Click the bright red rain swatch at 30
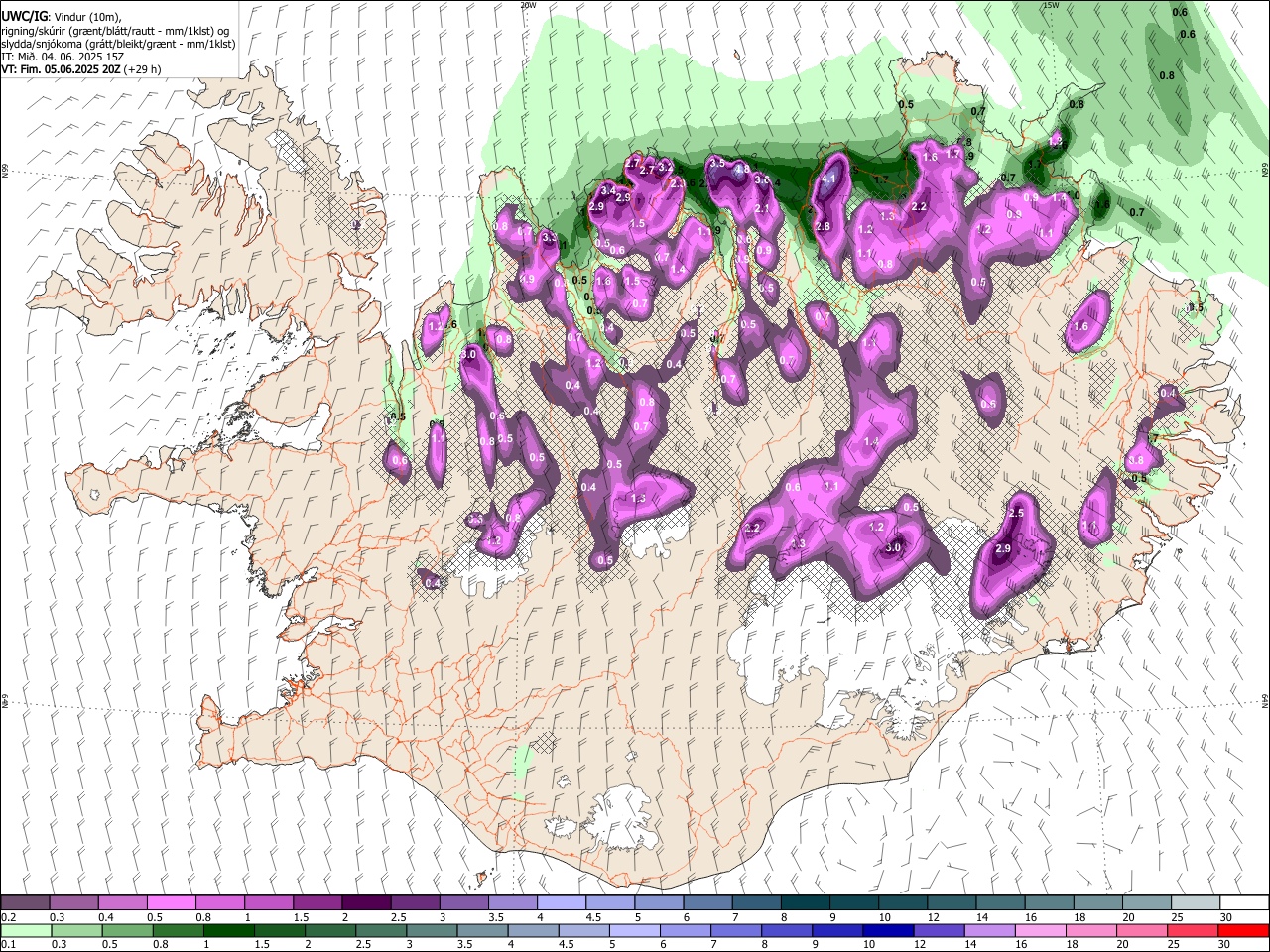 click(1243, 930)
